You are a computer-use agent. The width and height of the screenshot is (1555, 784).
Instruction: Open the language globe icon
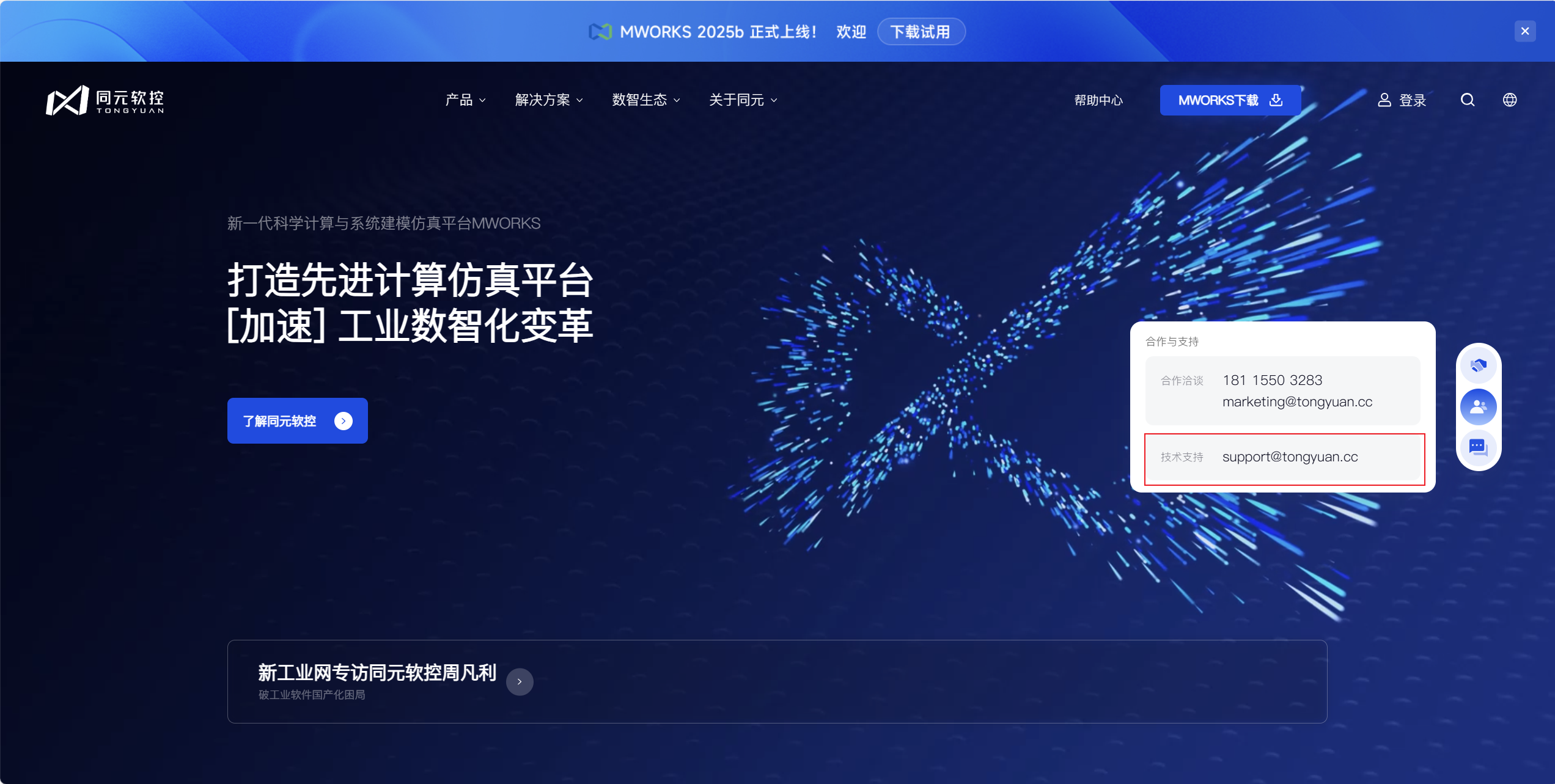click(1510, 100)
